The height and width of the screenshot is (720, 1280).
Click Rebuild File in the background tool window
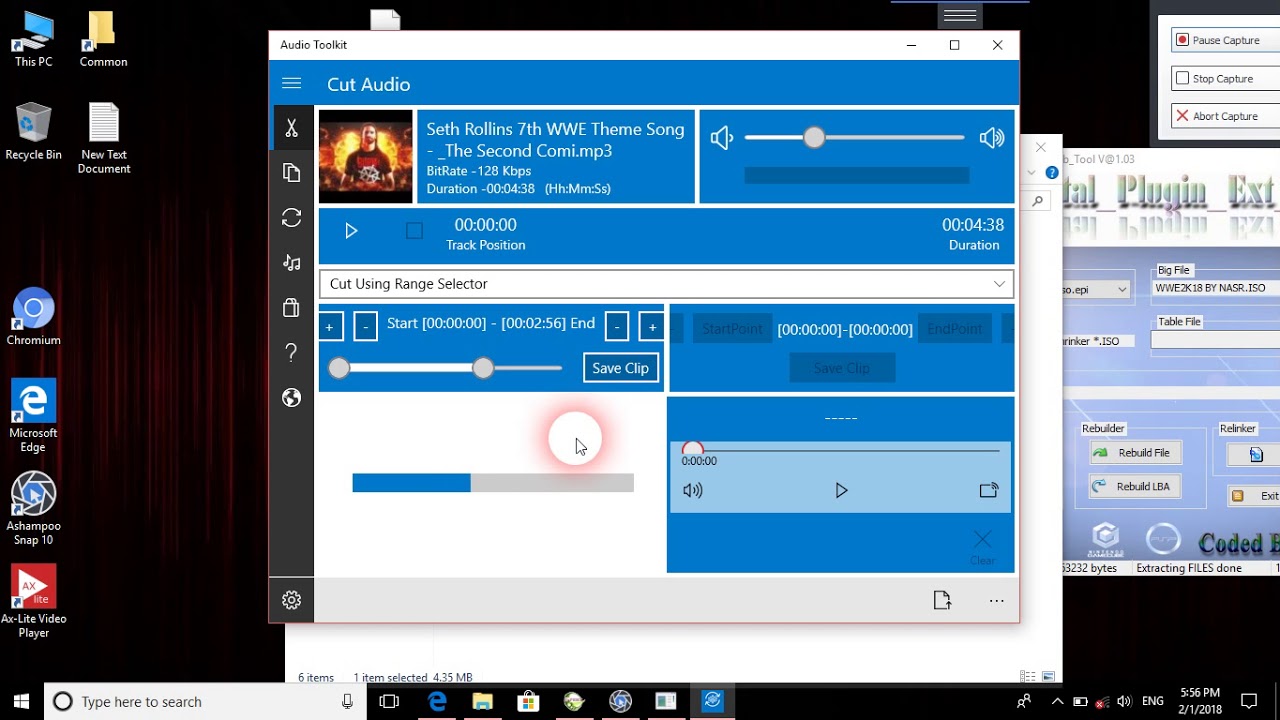[1135, 453]
